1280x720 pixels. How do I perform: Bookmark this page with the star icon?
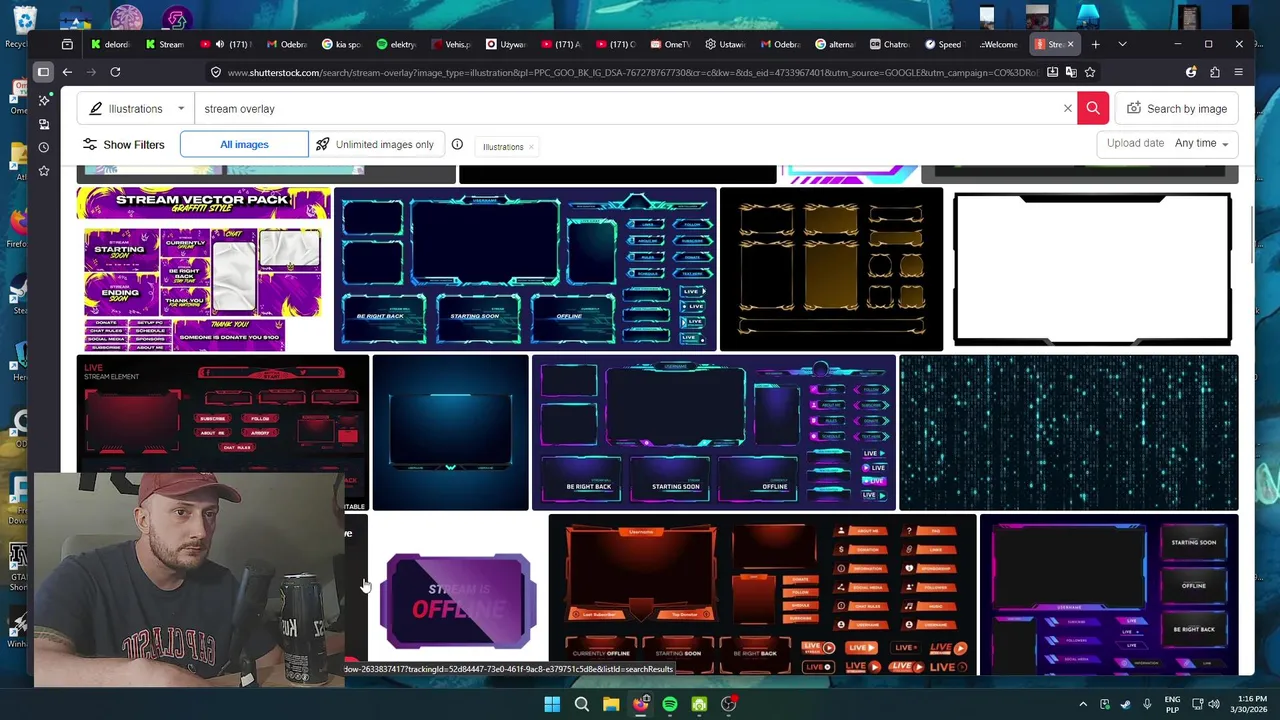click(x=1090, y=72)
